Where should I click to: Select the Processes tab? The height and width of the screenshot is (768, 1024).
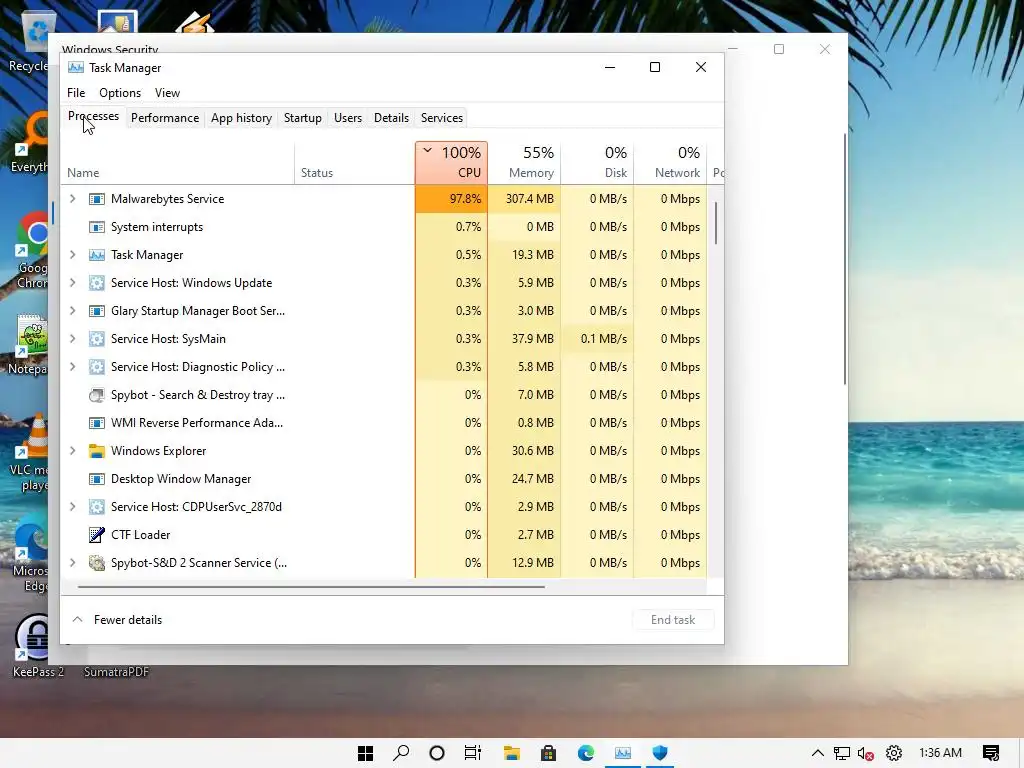coord(93,116)
